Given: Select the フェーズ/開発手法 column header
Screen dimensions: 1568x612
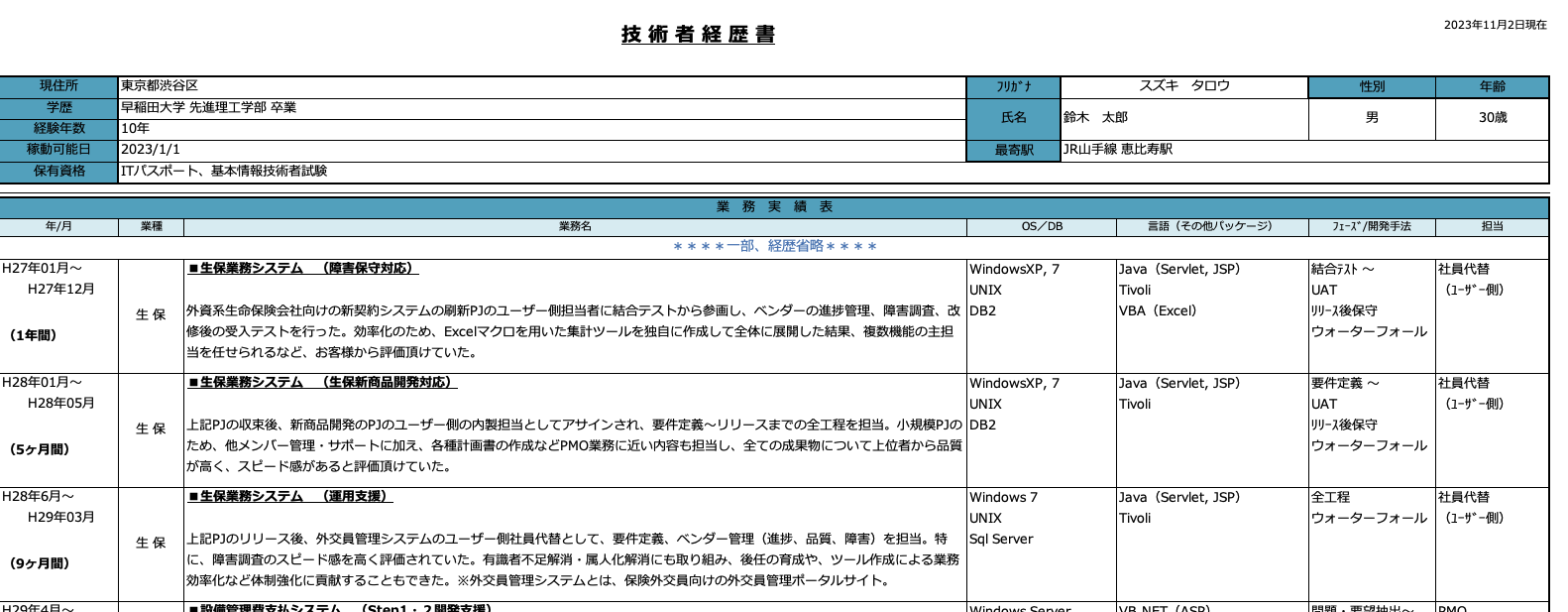Looking at the screenshot, I should 1371,226.
